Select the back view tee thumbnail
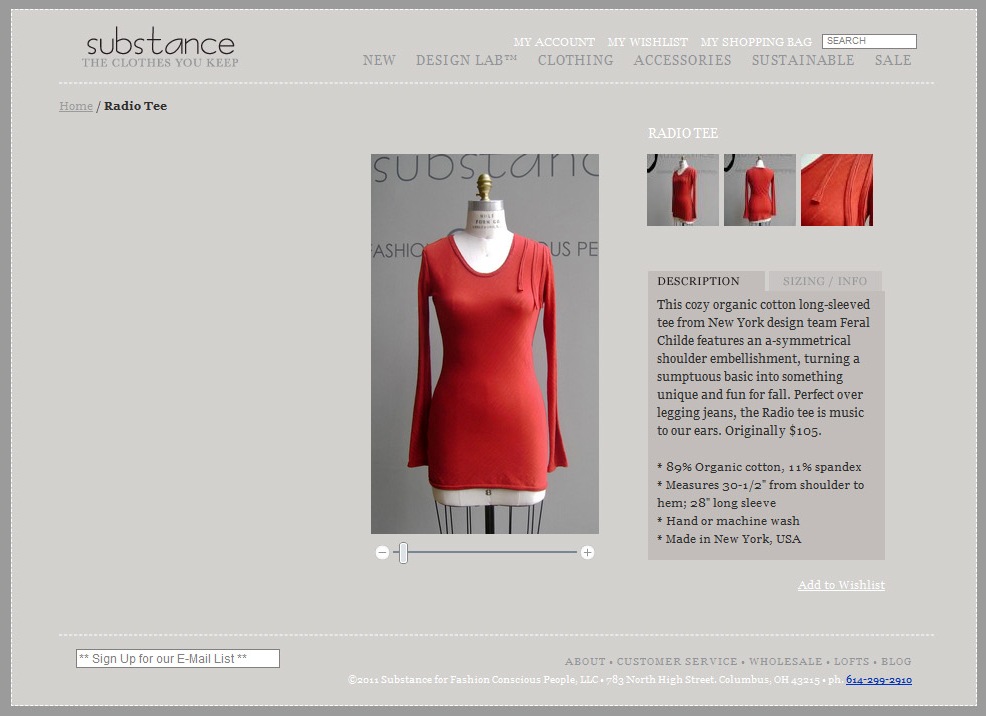 pos(759,190)
